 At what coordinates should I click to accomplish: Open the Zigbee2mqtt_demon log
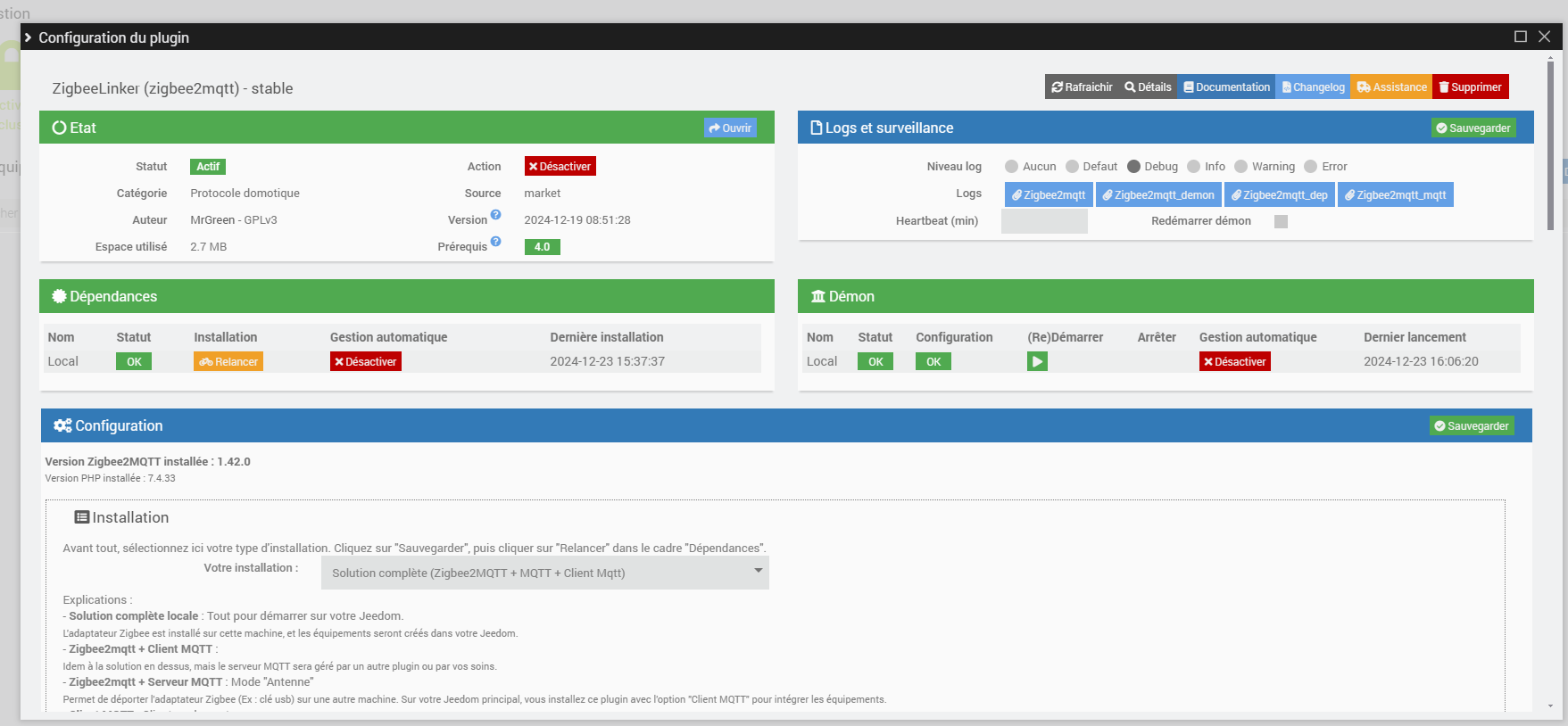click(x=1158, y=195)
